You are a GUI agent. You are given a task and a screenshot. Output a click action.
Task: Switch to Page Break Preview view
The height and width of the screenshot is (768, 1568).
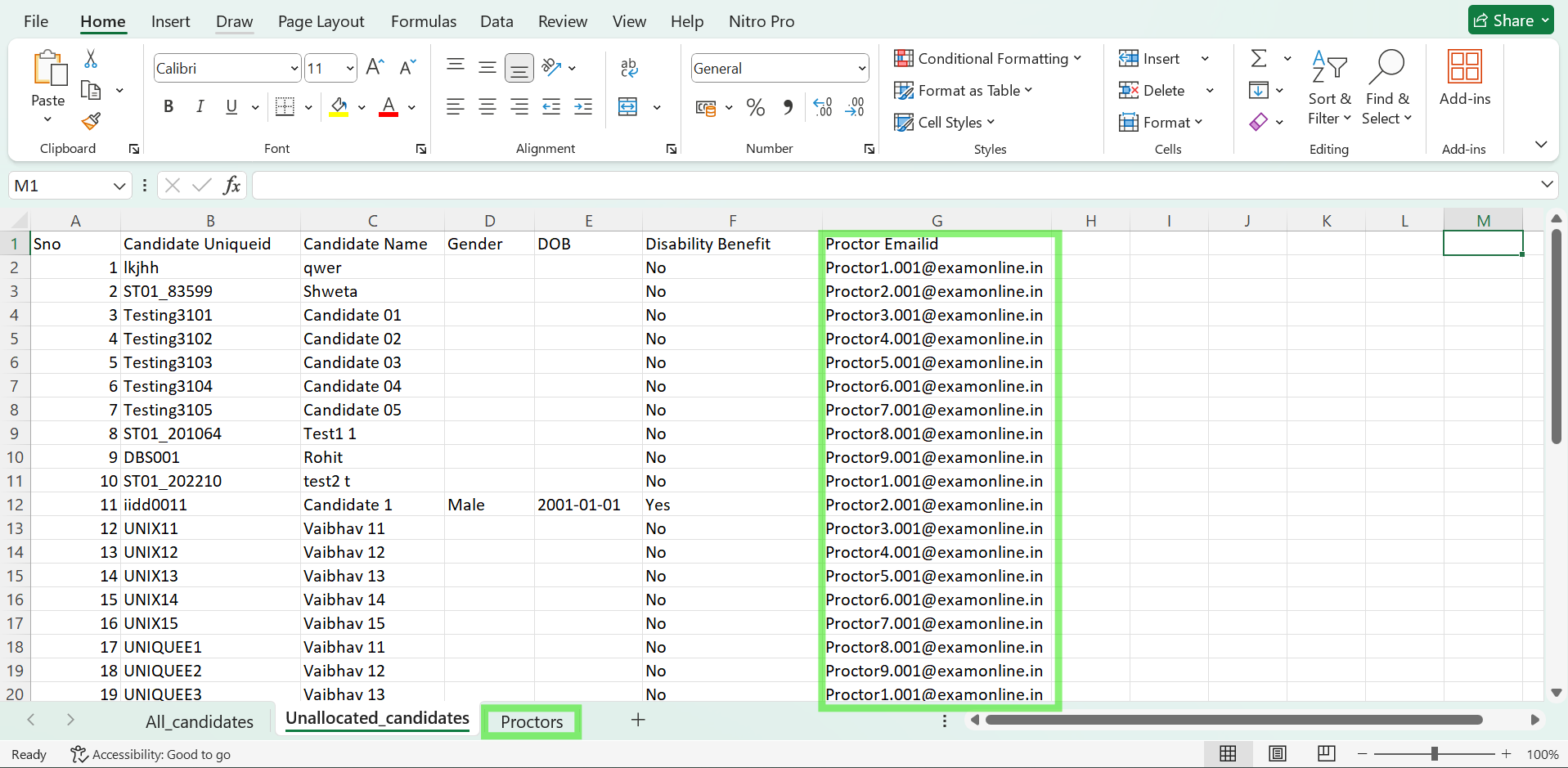[1326, 753]
